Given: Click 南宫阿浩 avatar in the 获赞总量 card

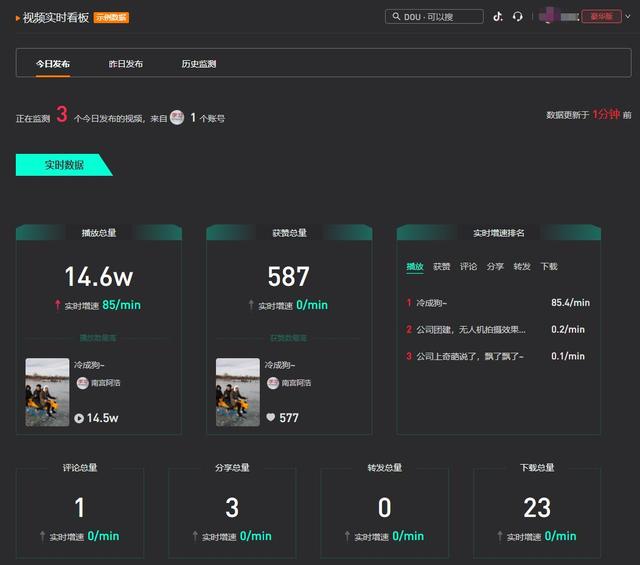Looking at the screenshot, I should coord(272,383).
